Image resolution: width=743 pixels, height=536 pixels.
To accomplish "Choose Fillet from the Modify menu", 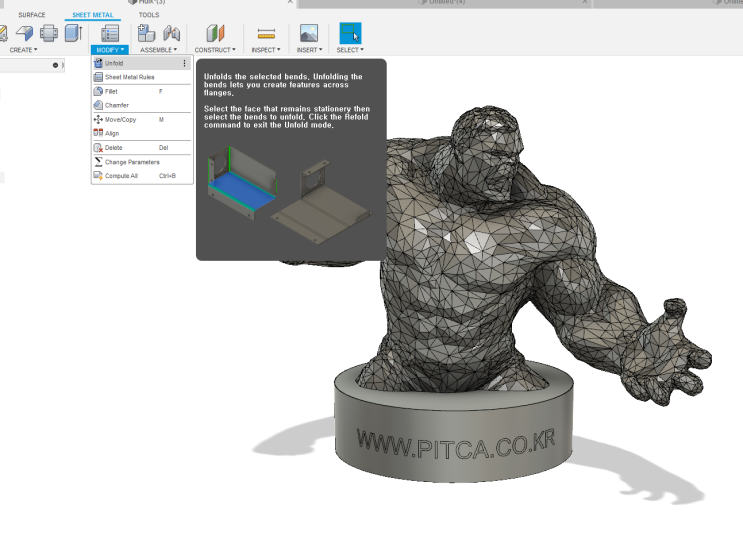I will (111, 91).
